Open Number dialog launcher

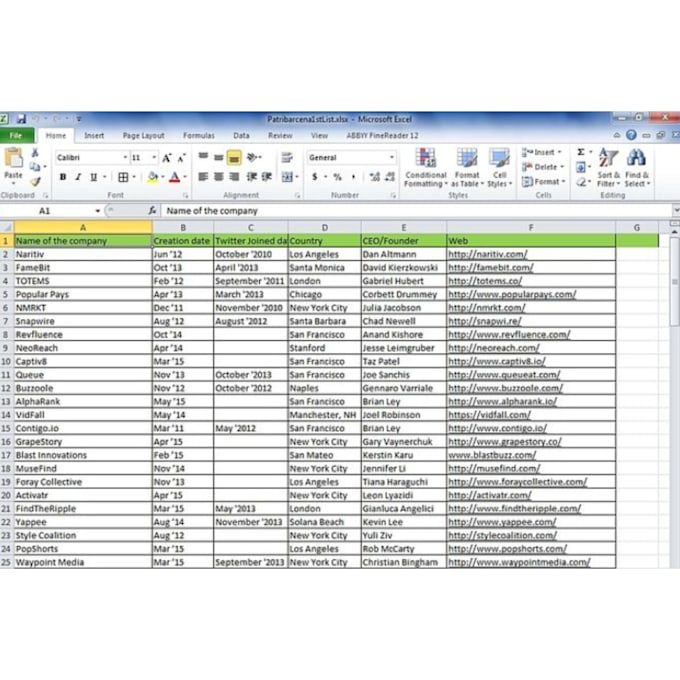pyautogui.click(x=393, y=196)
